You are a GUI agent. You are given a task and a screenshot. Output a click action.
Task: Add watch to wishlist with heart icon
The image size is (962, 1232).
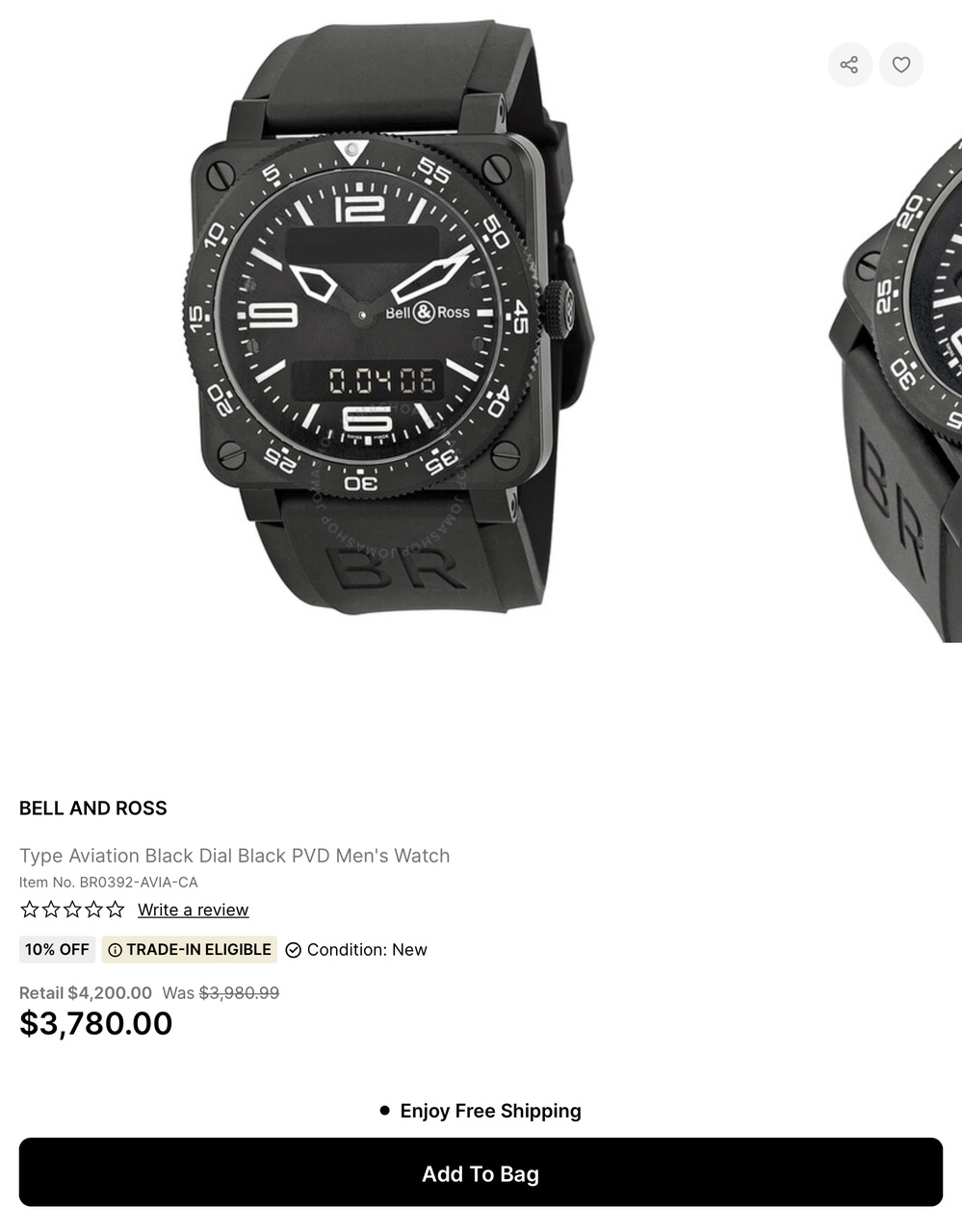[x=901, y=64]
